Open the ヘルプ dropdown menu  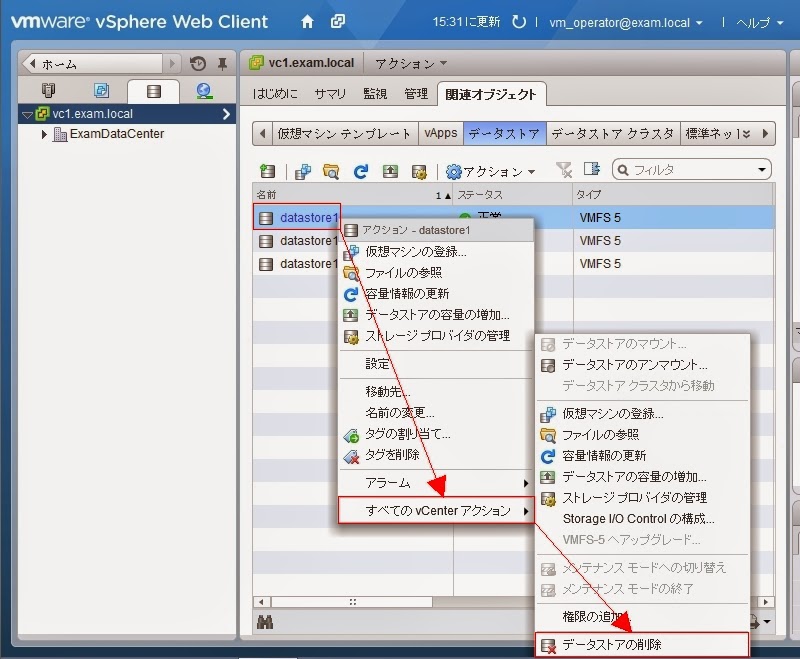[759, 22]
